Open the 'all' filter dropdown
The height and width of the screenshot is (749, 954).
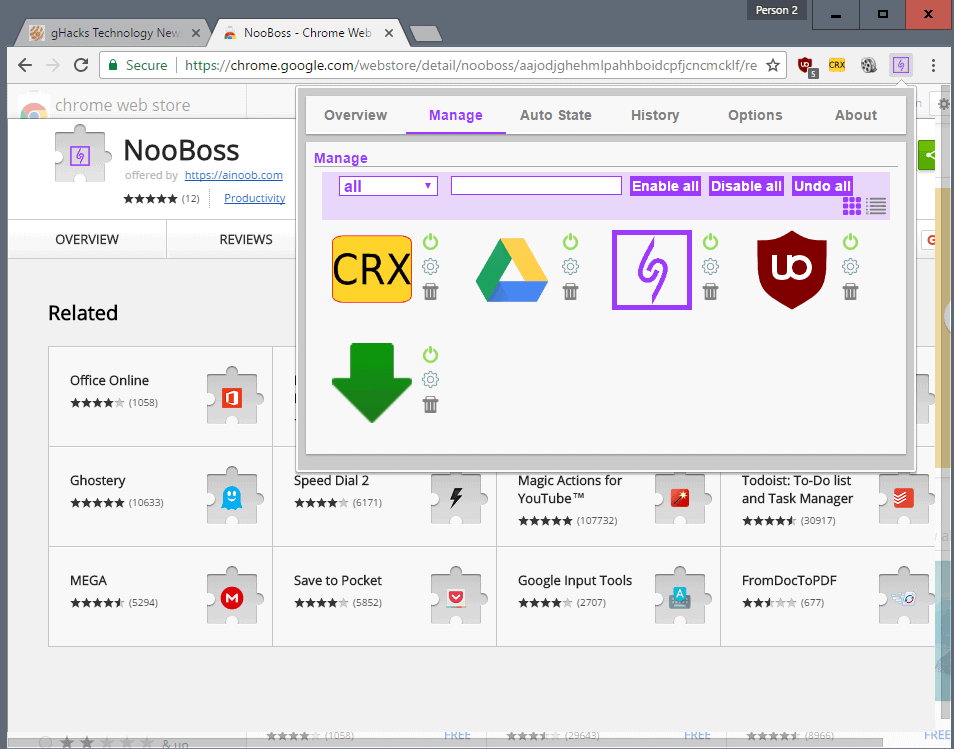[x=388, y=185]
